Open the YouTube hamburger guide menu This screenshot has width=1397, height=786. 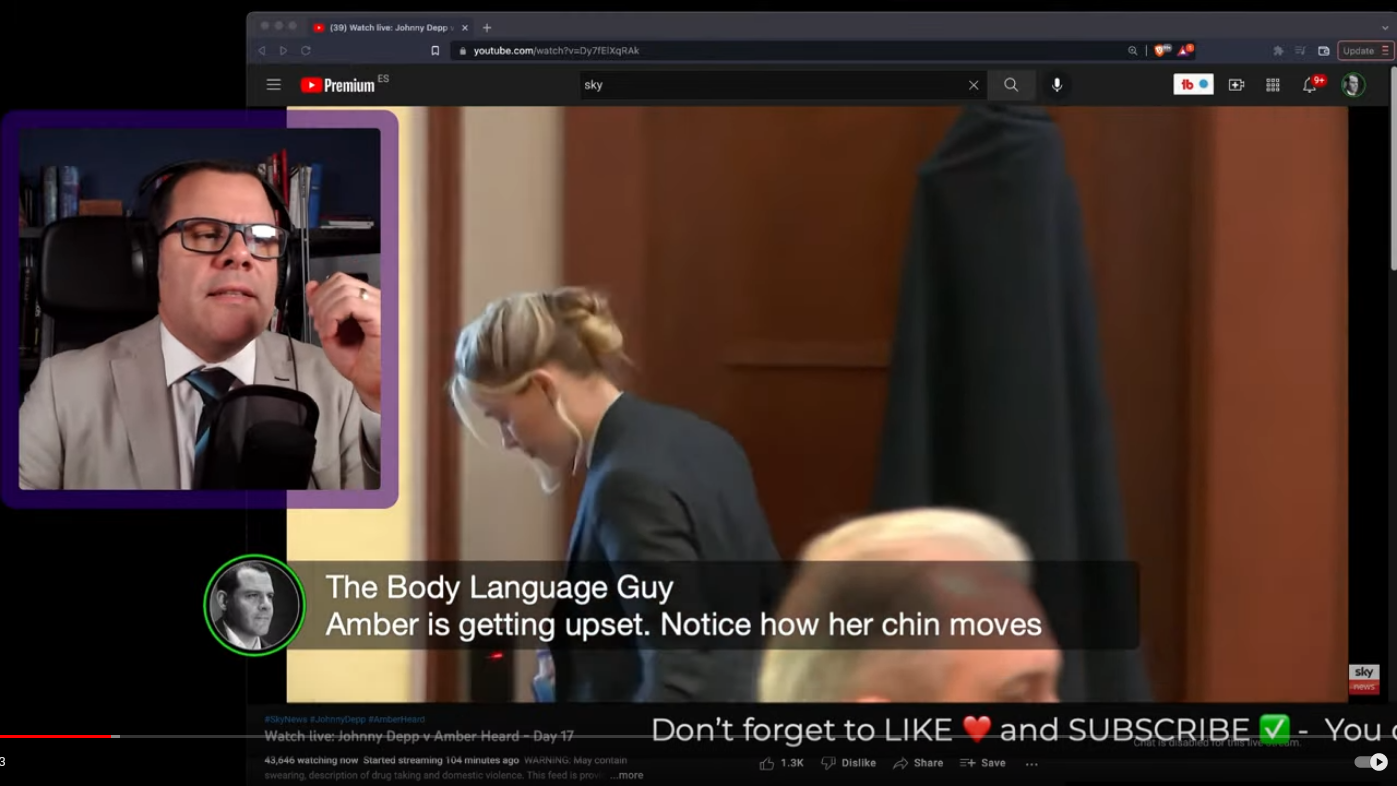click(x=273, y=85)
